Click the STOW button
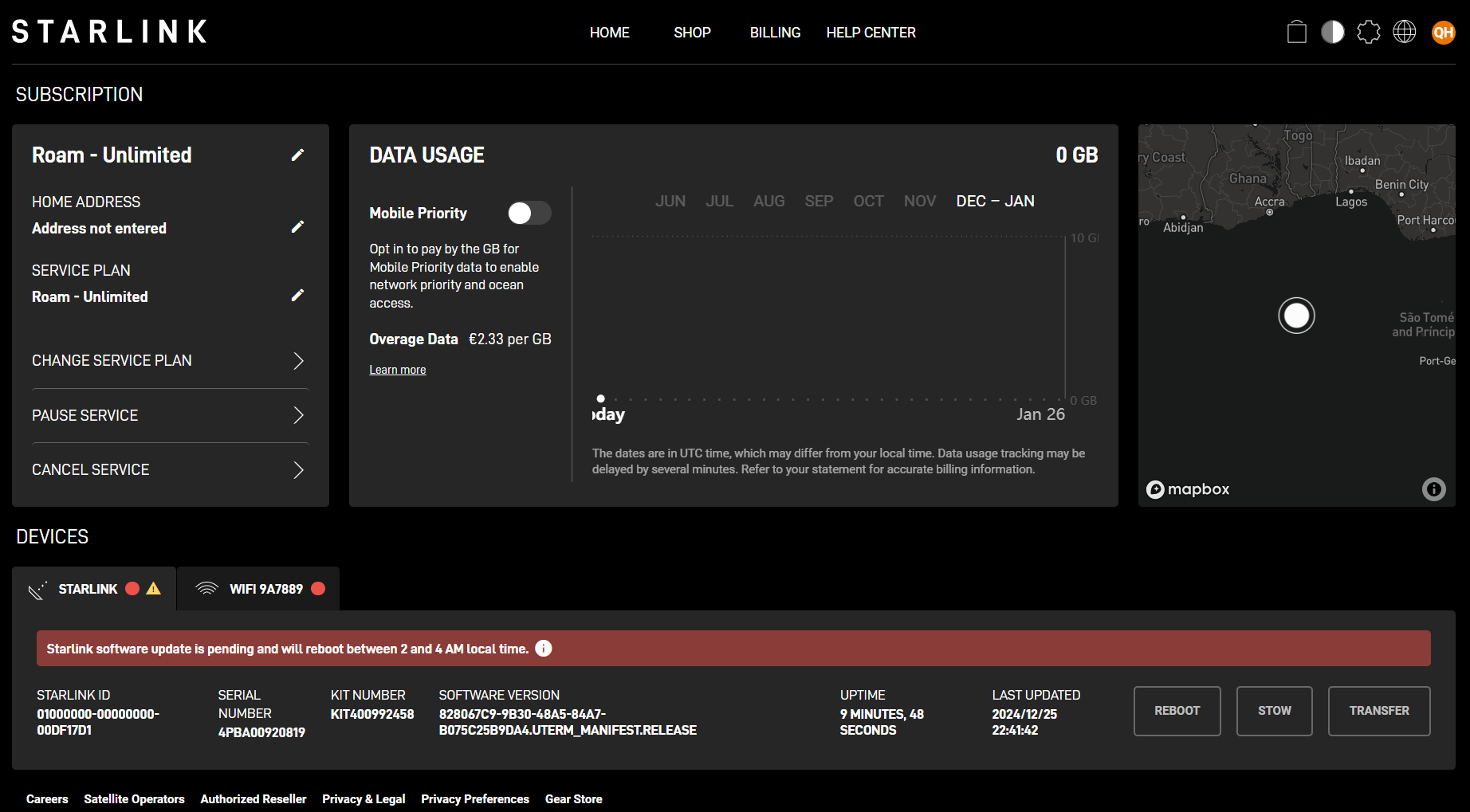 1275,711
